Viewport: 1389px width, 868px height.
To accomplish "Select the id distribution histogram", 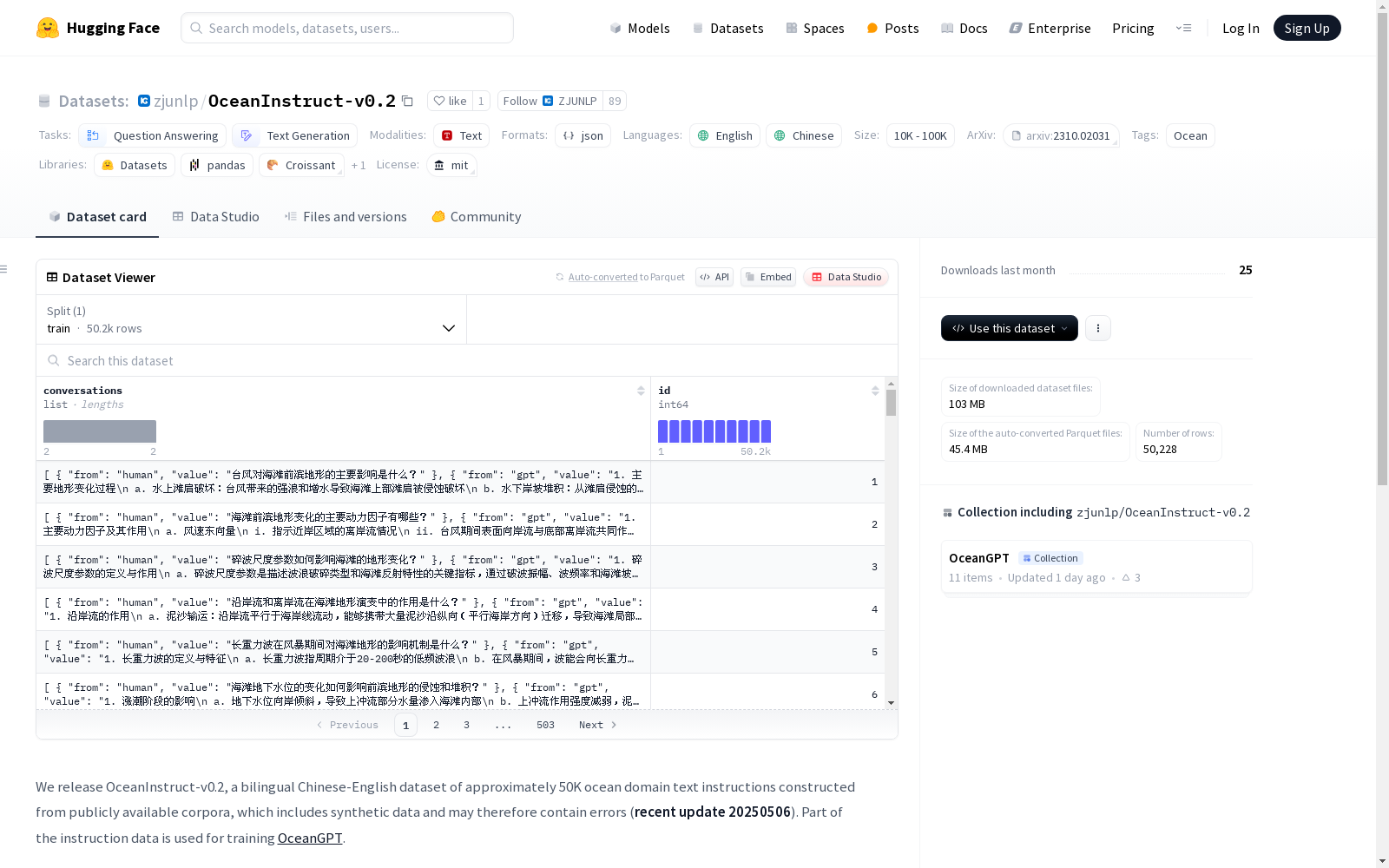I will [x=714, y=431].
